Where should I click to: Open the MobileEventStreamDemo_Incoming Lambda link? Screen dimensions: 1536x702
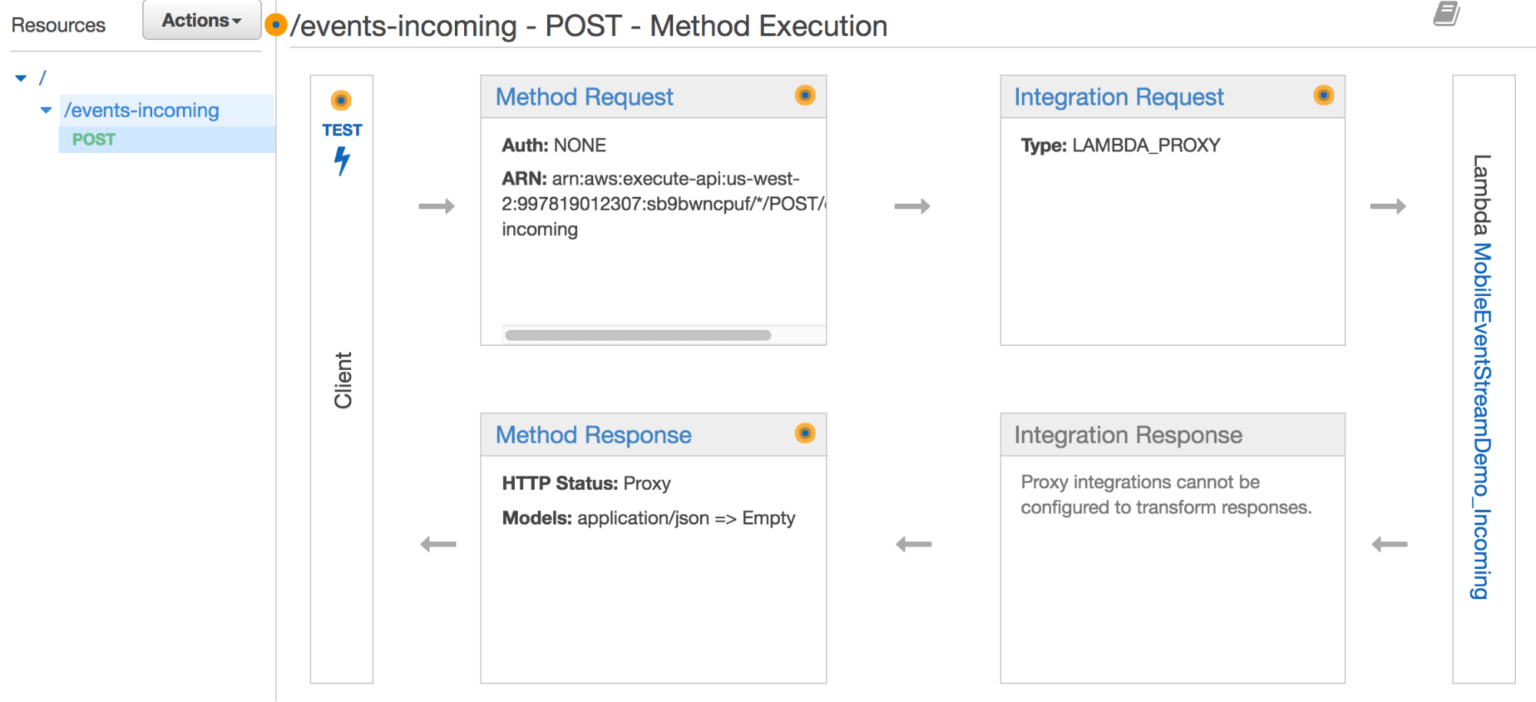[1481, 420]
